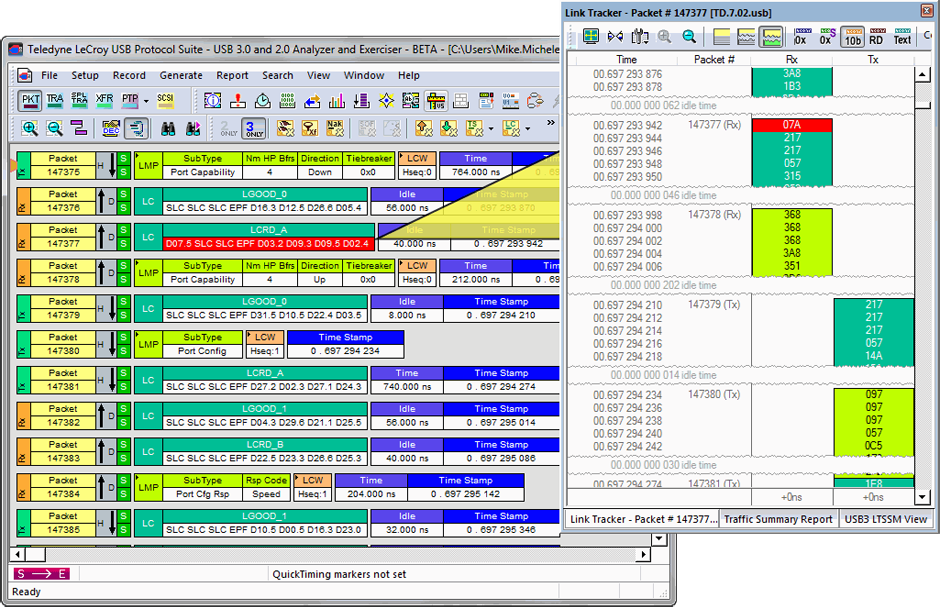This screenshot has height=609, width=940.
Task: Open the Search menu
Action: (x=278, y=76)
